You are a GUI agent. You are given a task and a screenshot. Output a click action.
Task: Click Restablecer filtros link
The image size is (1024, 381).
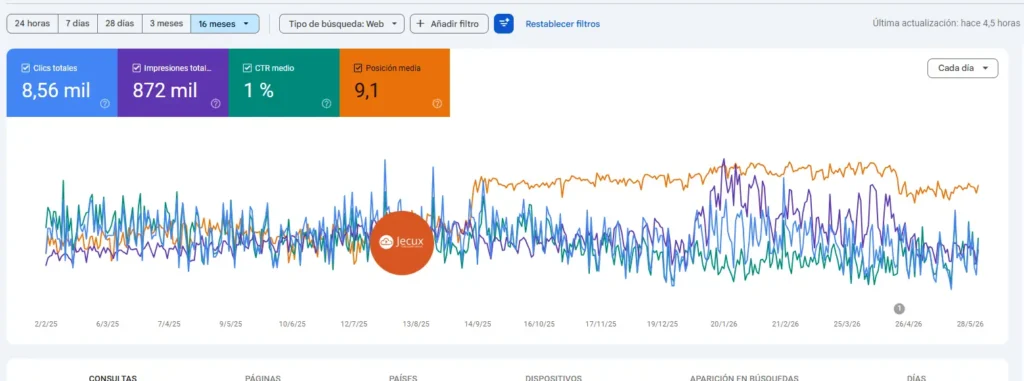[562, 24]
